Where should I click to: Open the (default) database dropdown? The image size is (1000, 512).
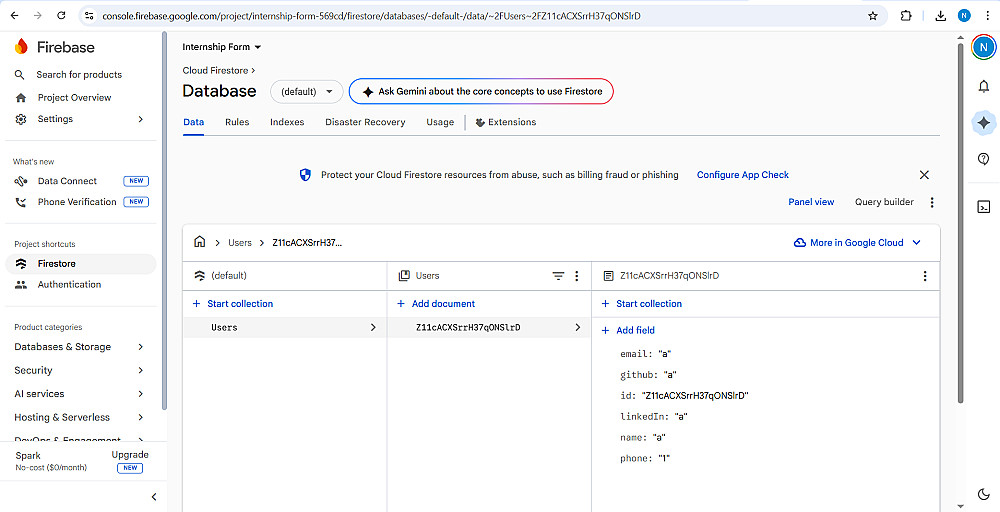point(306,91)
